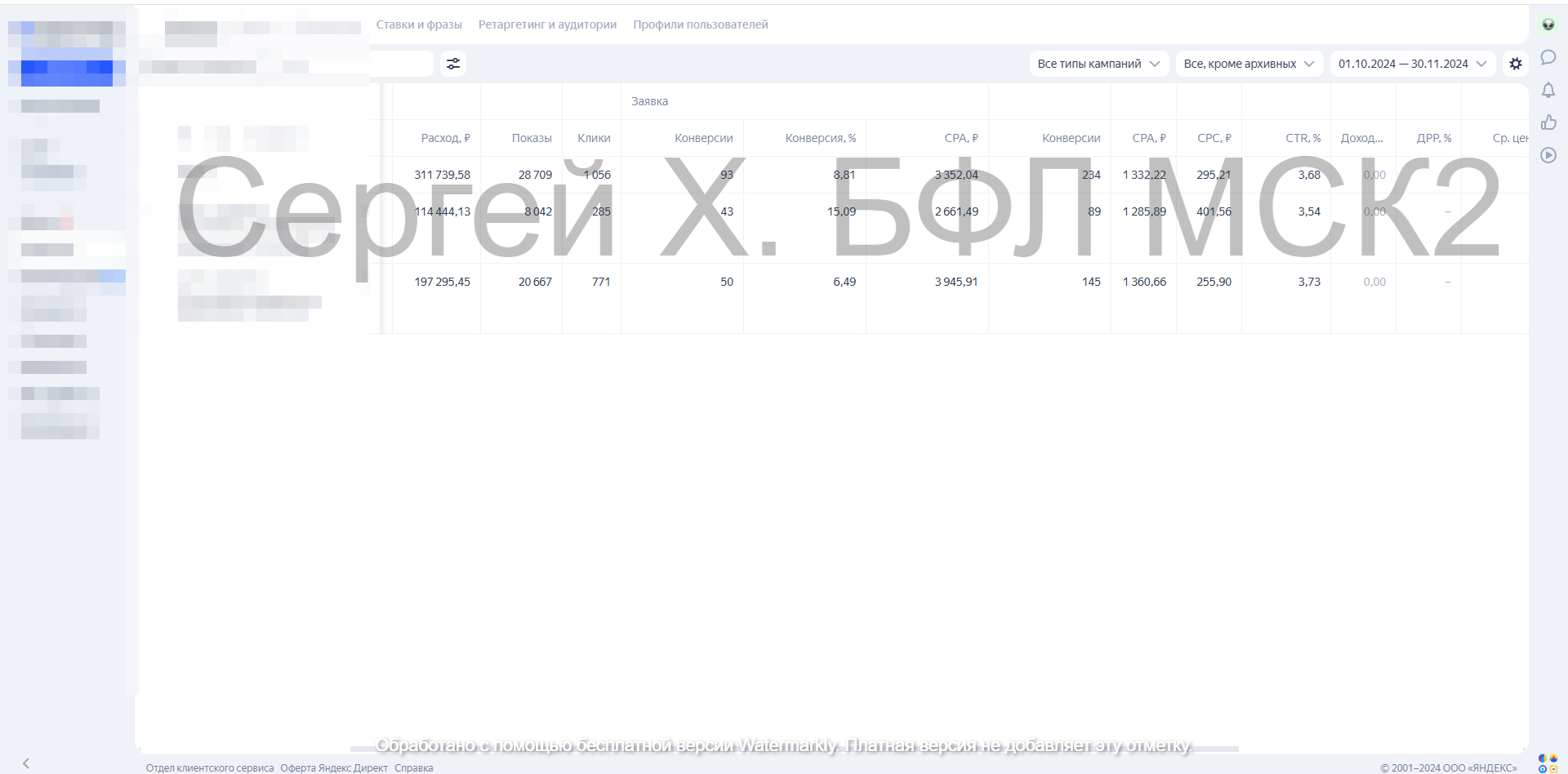Open the chat messages bubble icon
The width and height of the screenshot is (1568, 774).
click(1548, 57)
